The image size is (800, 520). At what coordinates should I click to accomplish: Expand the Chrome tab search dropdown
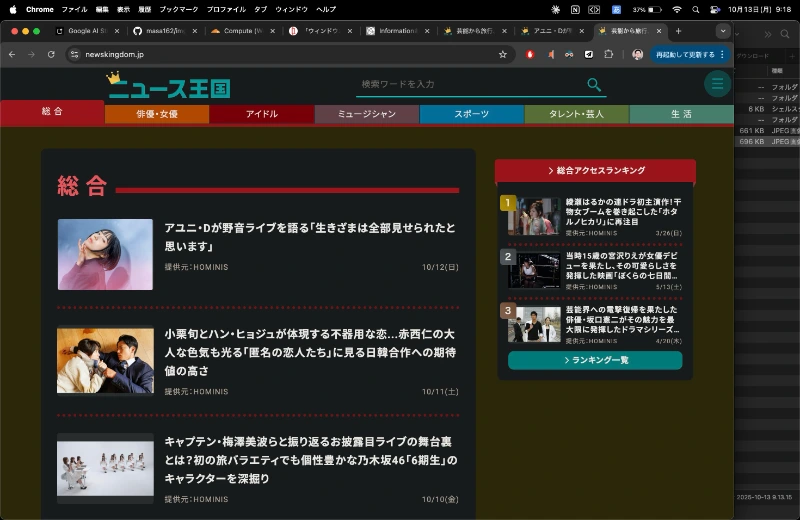pyautogui.click(x=723, y=31)
